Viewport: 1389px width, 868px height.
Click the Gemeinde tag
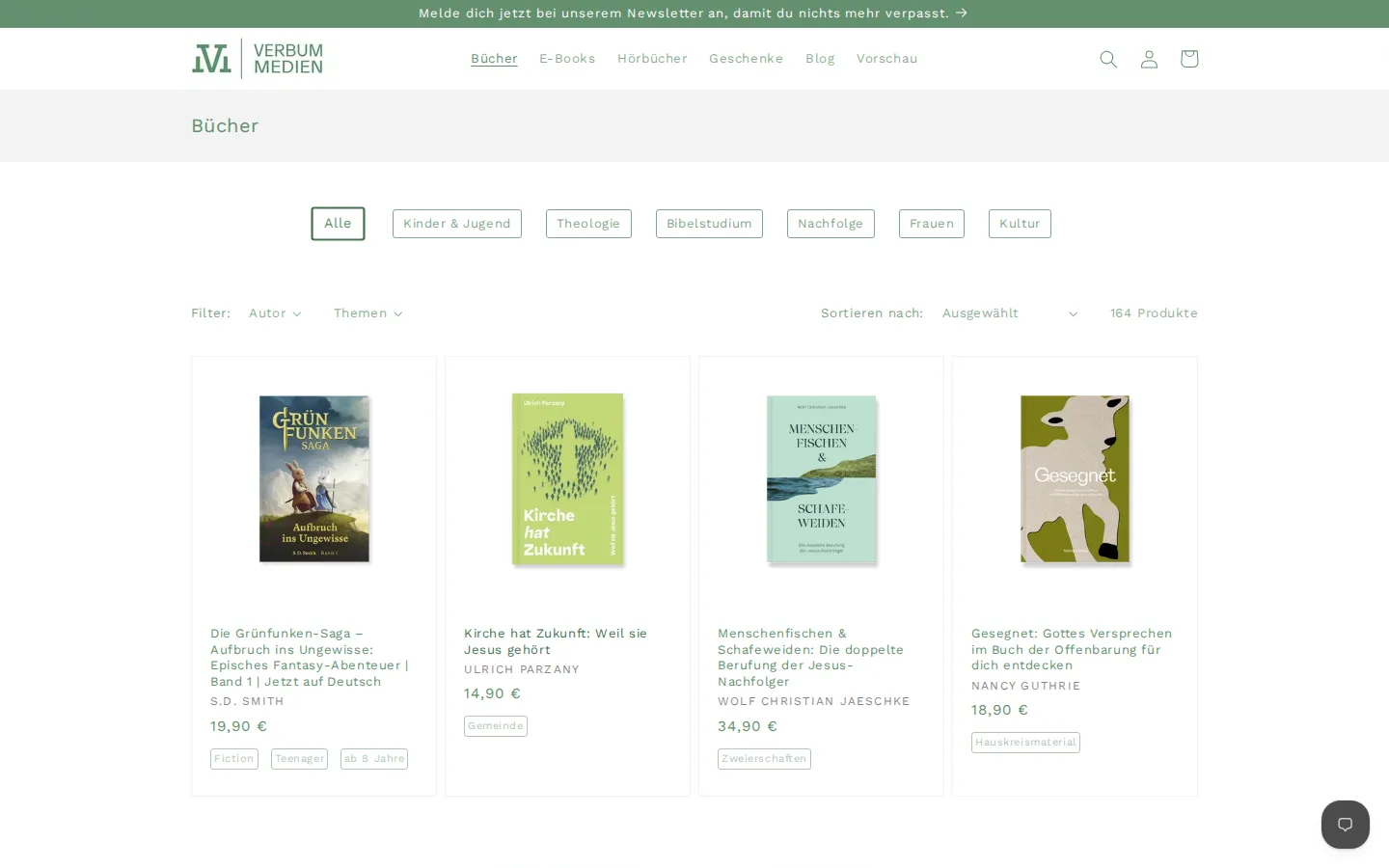[x=496, y=726]
